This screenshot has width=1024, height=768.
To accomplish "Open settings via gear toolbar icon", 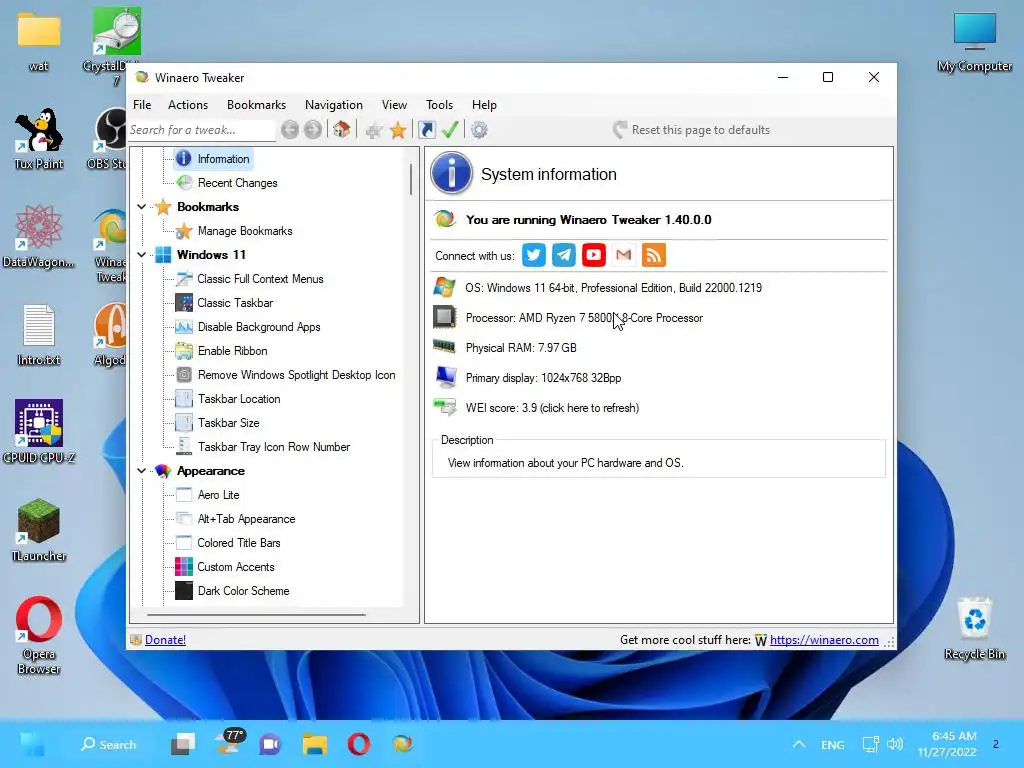I will pos(479,130).
